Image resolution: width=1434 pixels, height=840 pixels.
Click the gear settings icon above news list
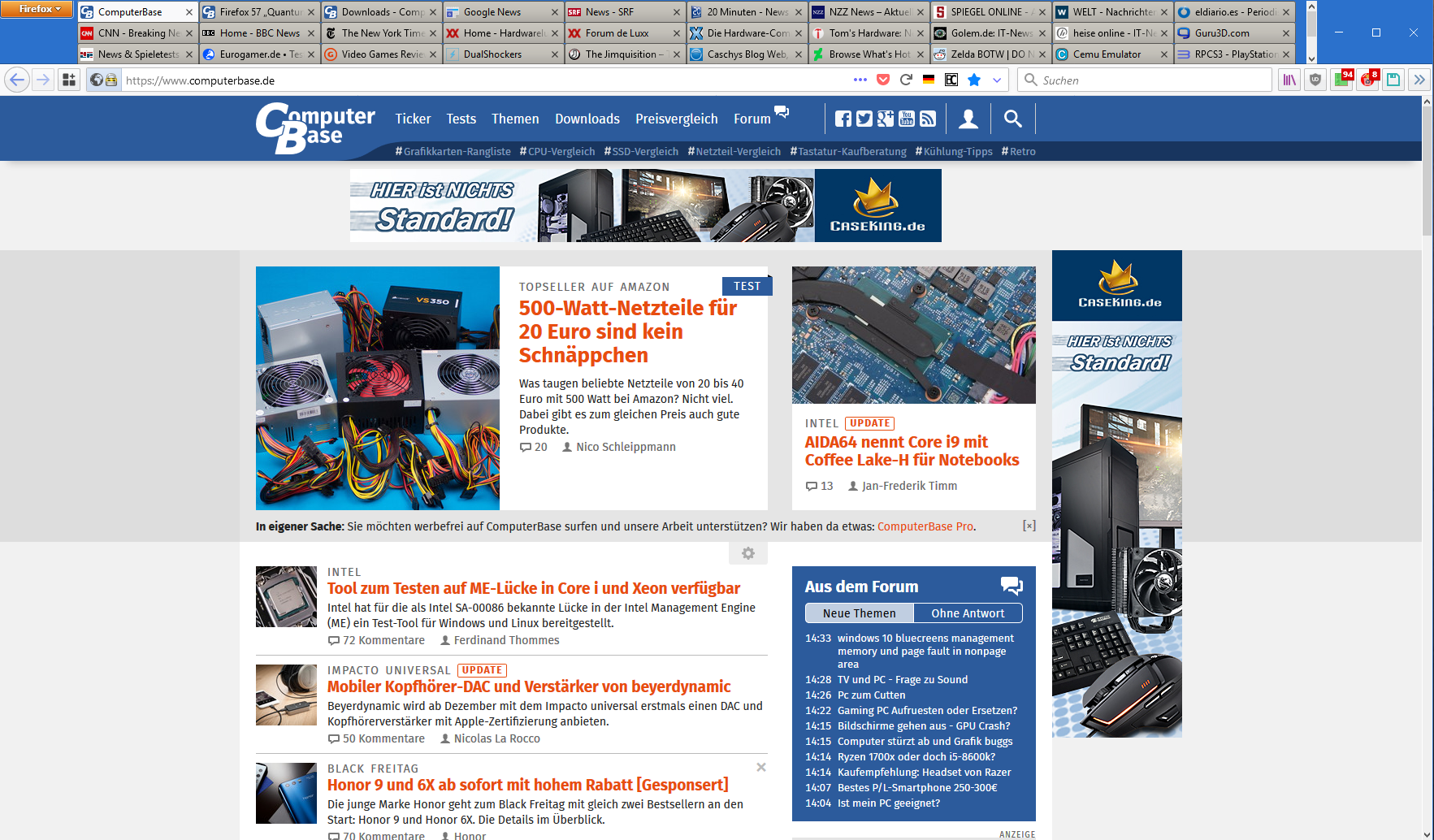coord(748,553)
